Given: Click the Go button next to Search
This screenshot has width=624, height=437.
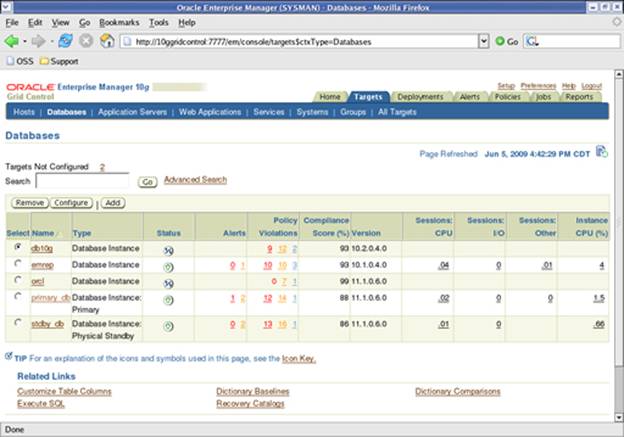Looking at the screenshot, I should coord(148,182).
